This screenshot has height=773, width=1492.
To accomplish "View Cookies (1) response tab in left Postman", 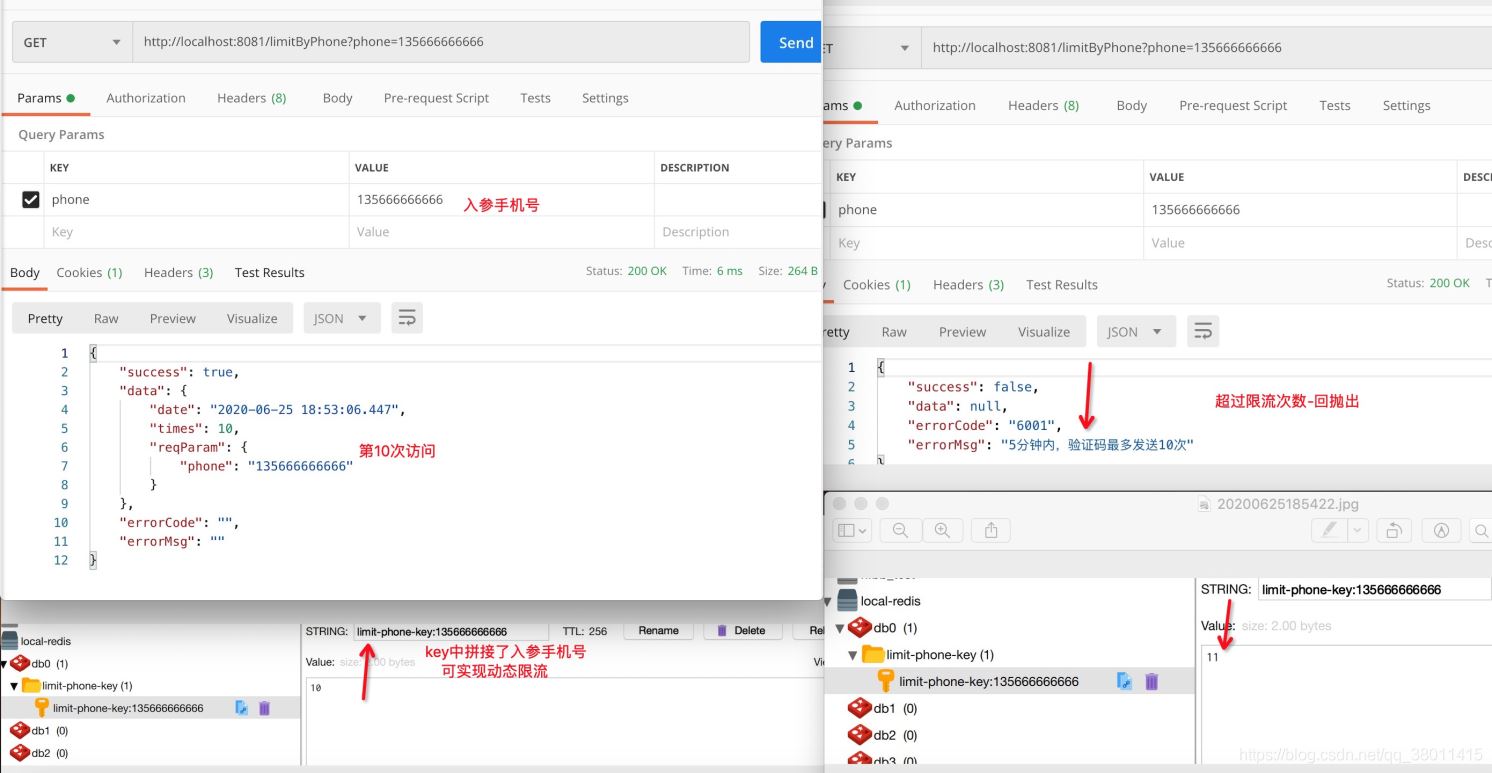I will (x=89, y=272).
